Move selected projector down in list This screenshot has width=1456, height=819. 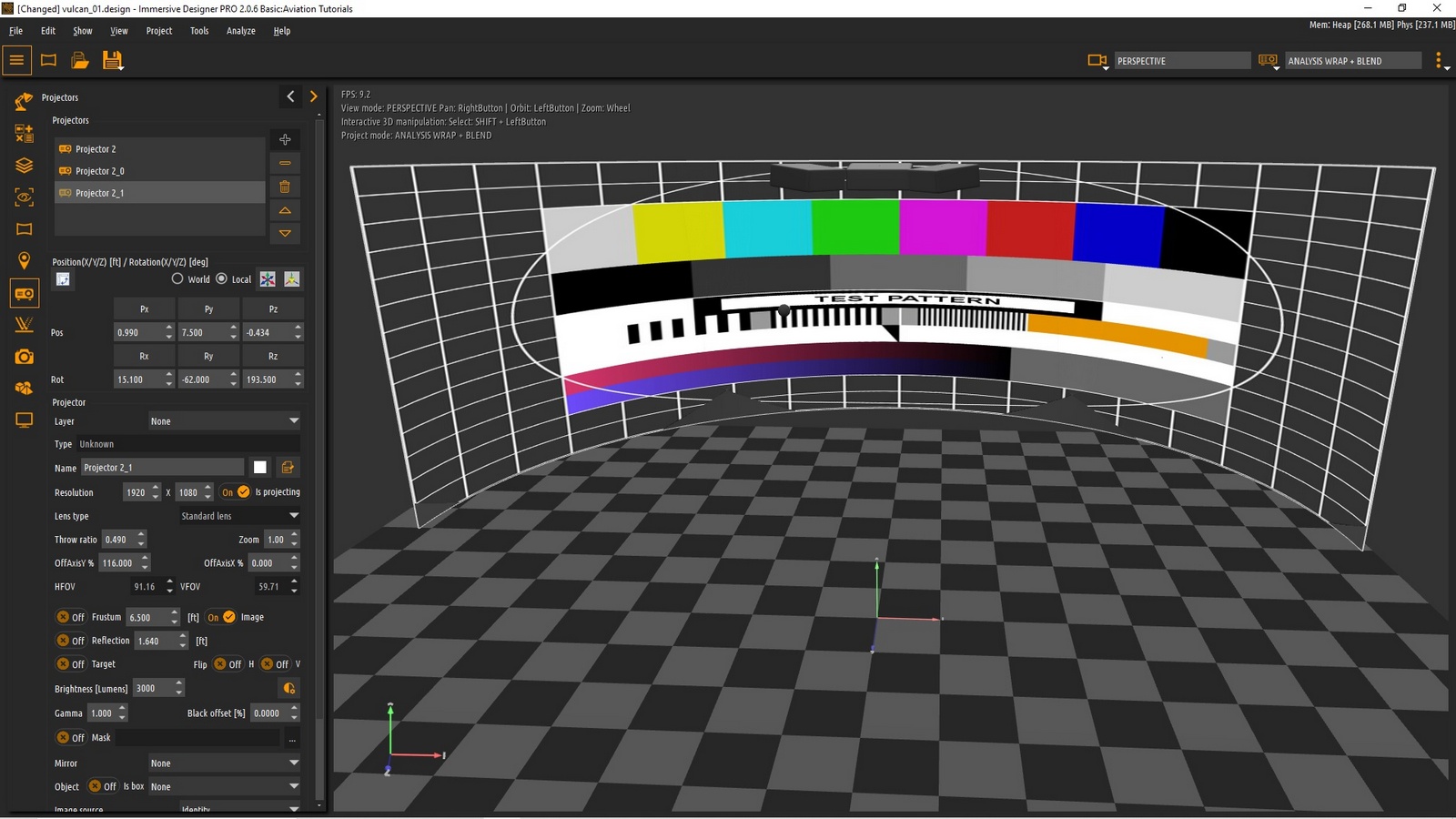click(x=285, y=234)
